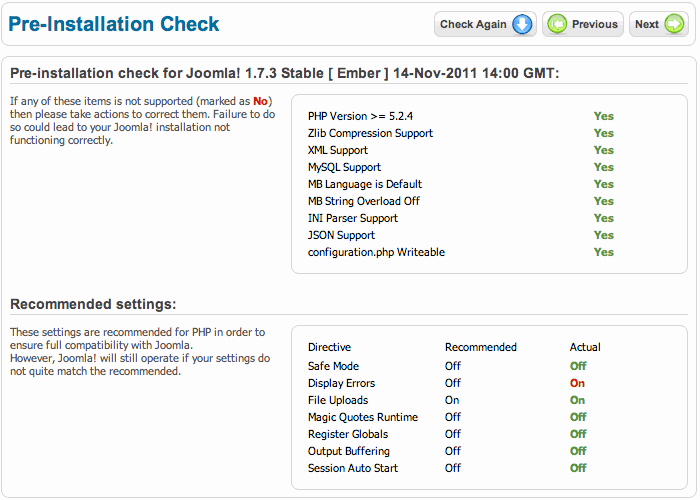Click the green right-arrow Next icon

click(x=674, y=24)
